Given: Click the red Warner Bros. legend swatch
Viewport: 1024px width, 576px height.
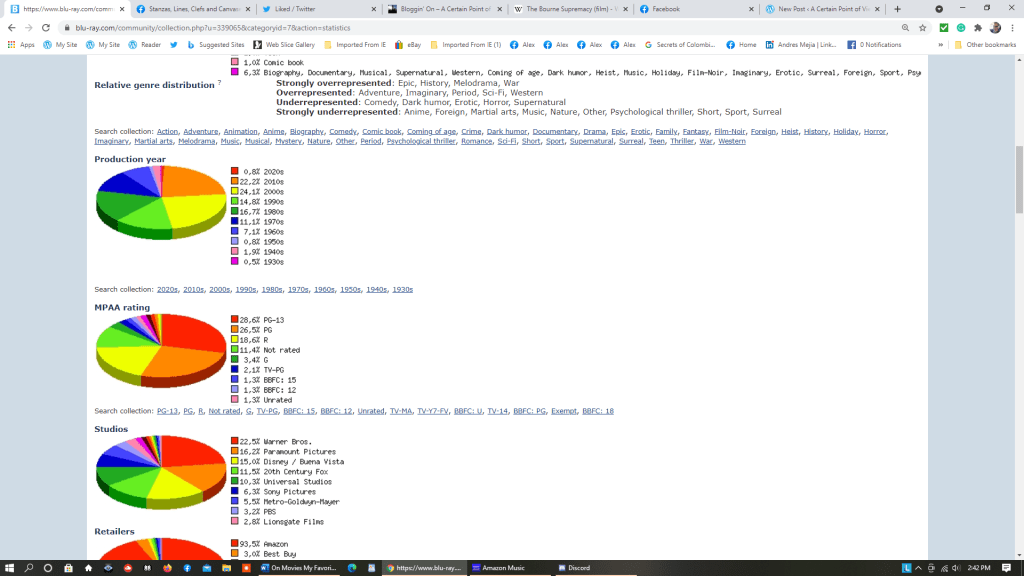Looking at the screenshot, I should point(234,441).
